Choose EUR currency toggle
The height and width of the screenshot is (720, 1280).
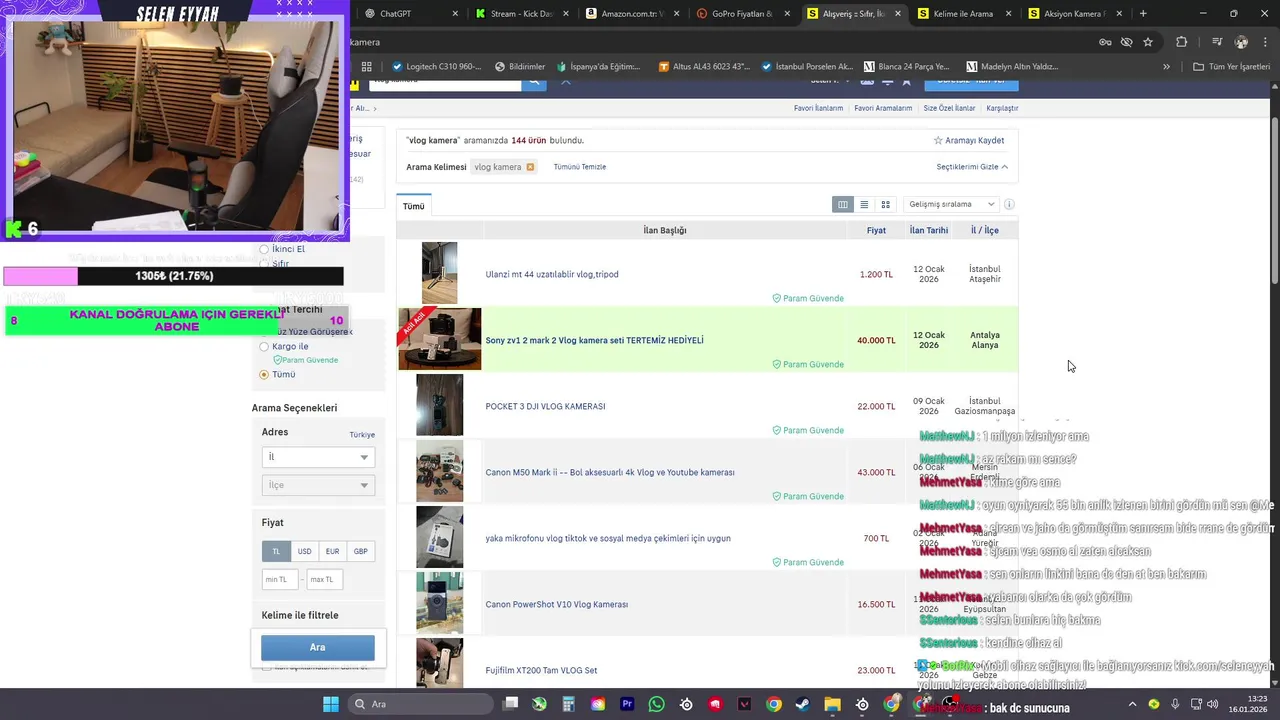[x=332, y=551]
